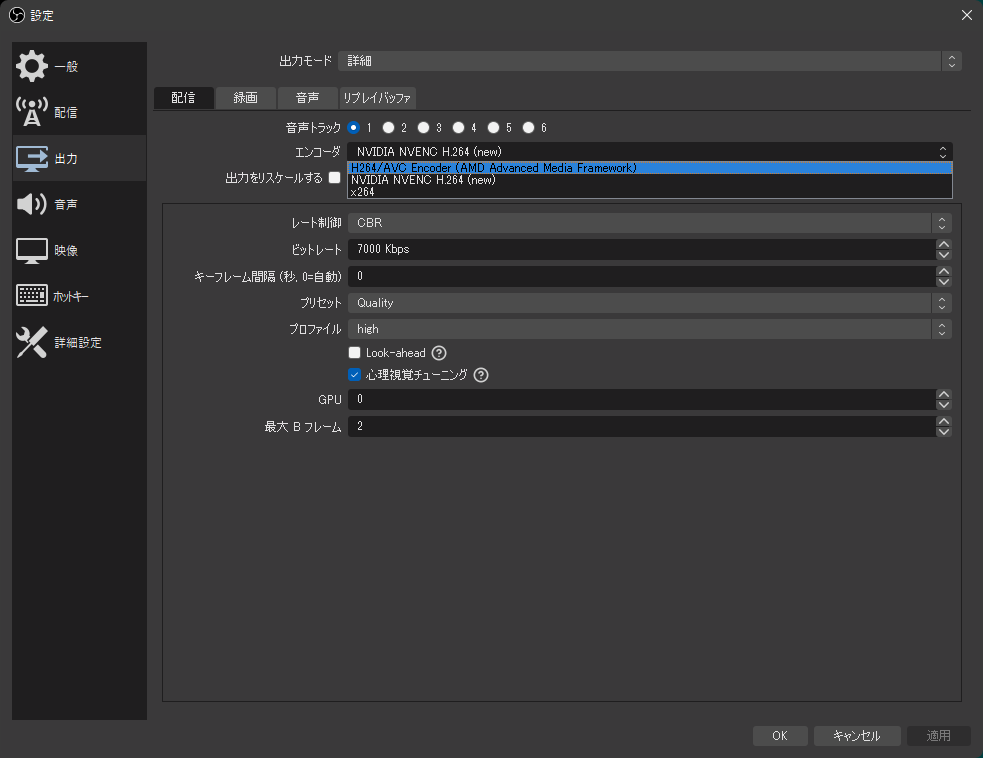Viewport: 983px width, 758px height.
Task: Click the キーフレーム間隔 input field
Action: 642,276
